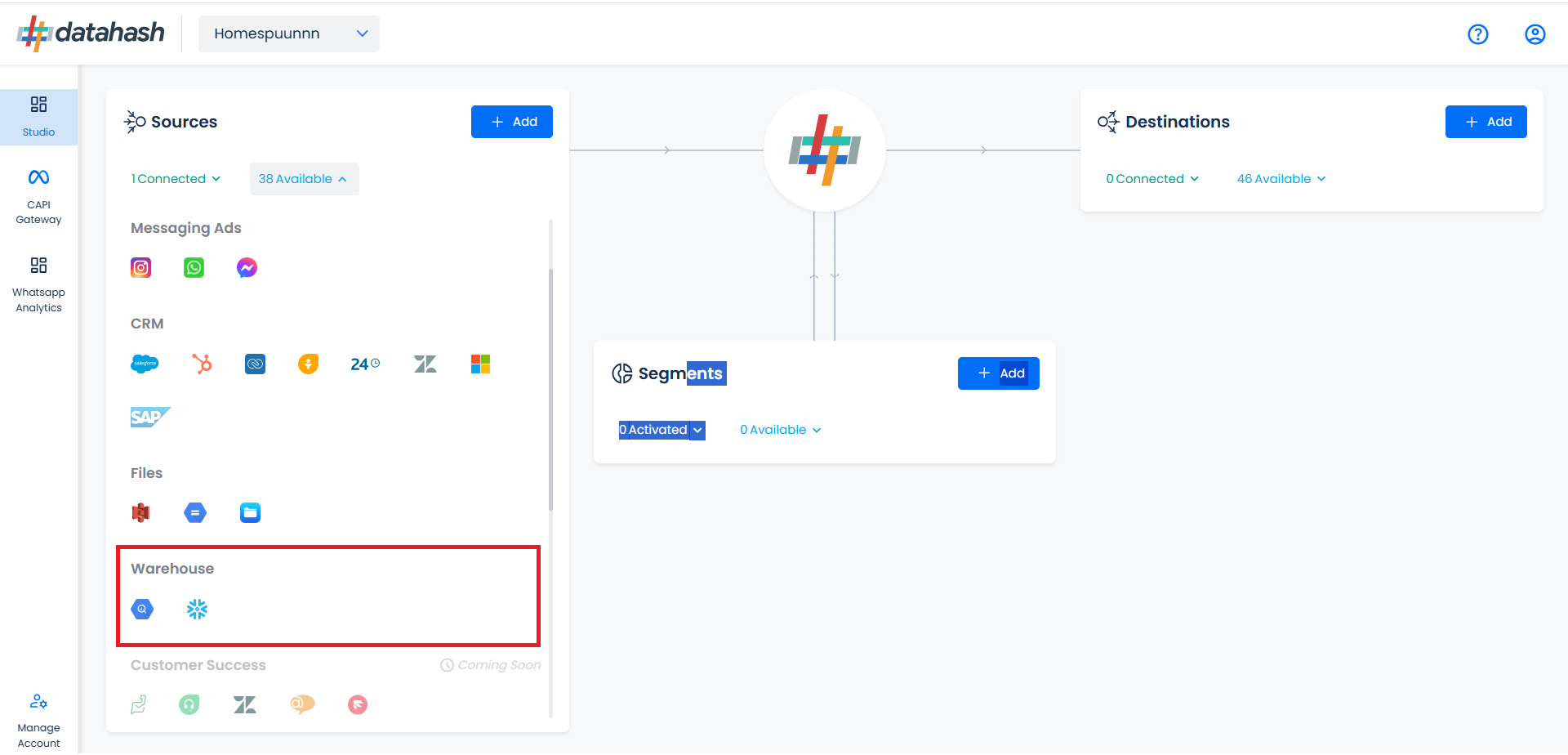Expand 0 Available segments dropdown
Screen dimensions: 1568x755
click(781, 430)
